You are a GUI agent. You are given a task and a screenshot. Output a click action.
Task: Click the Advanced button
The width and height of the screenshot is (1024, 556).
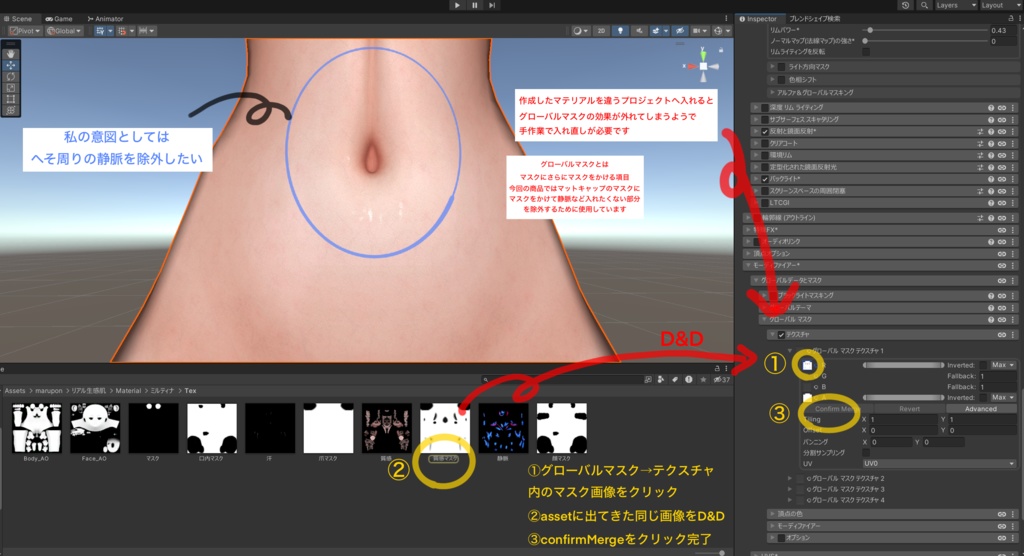[980, 409]
